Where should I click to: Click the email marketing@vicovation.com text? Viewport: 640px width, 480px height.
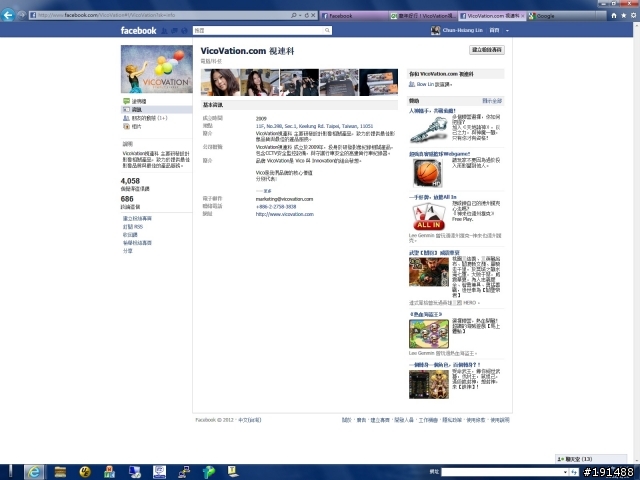coord(284,199)
